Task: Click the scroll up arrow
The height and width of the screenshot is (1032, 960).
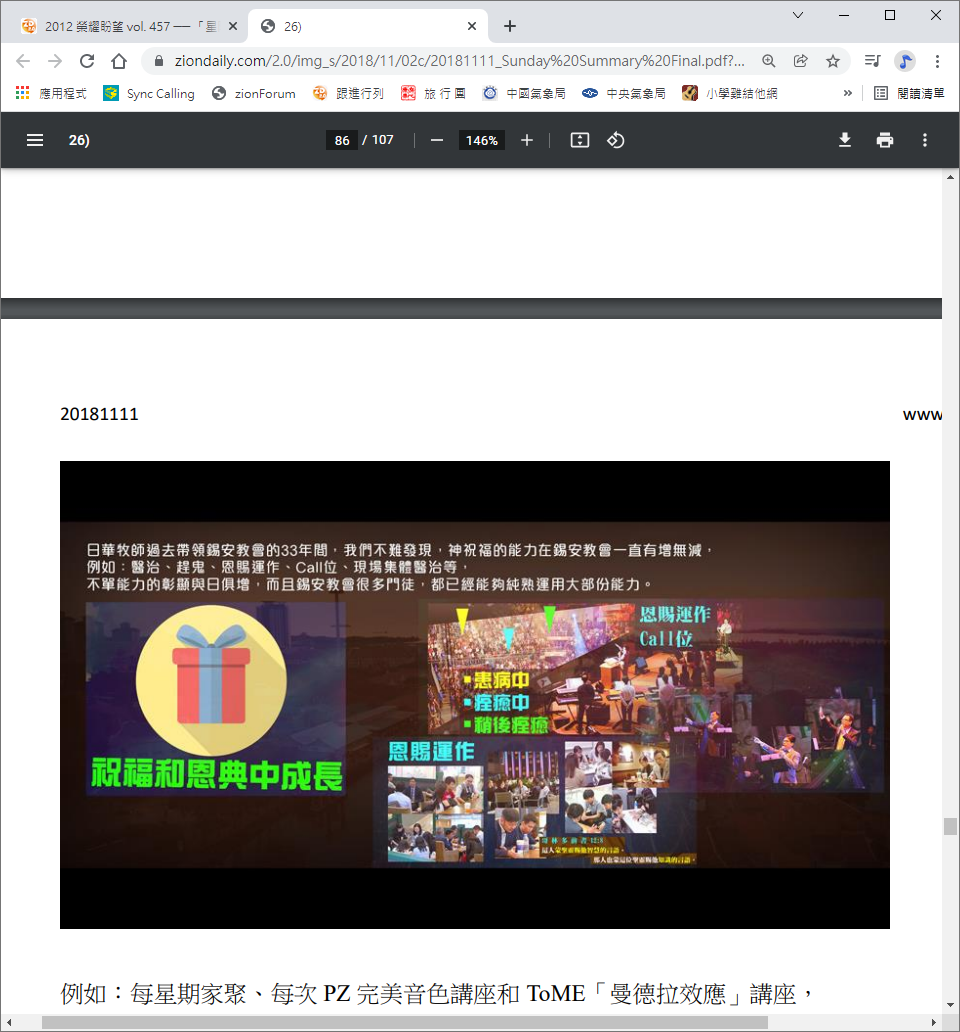Action: (950, 177)
